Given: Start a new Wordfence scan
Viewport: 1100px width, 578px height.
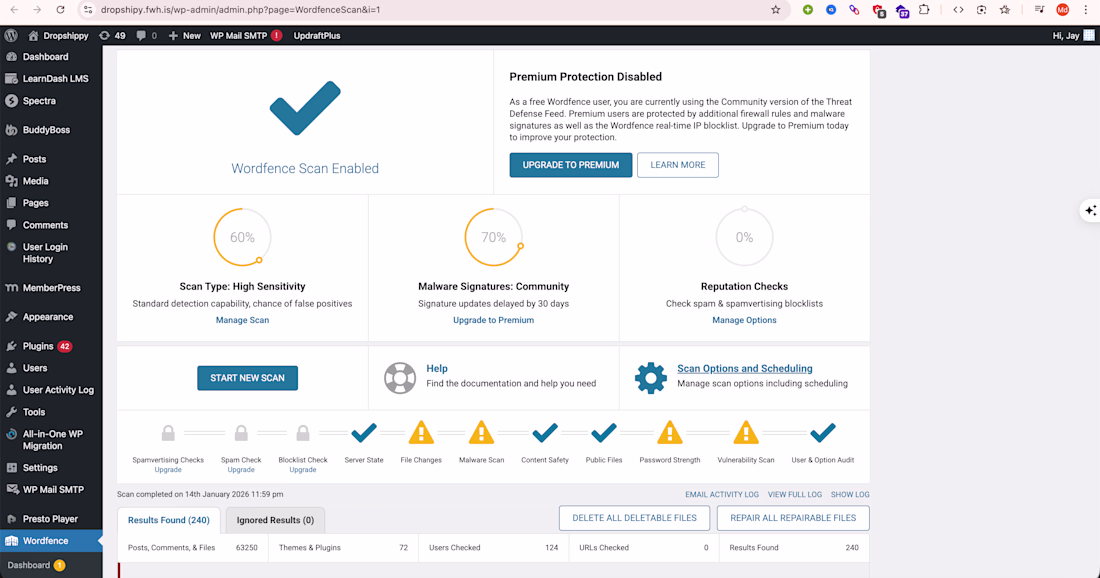Looking at the screenshot, I should point(248,378).
